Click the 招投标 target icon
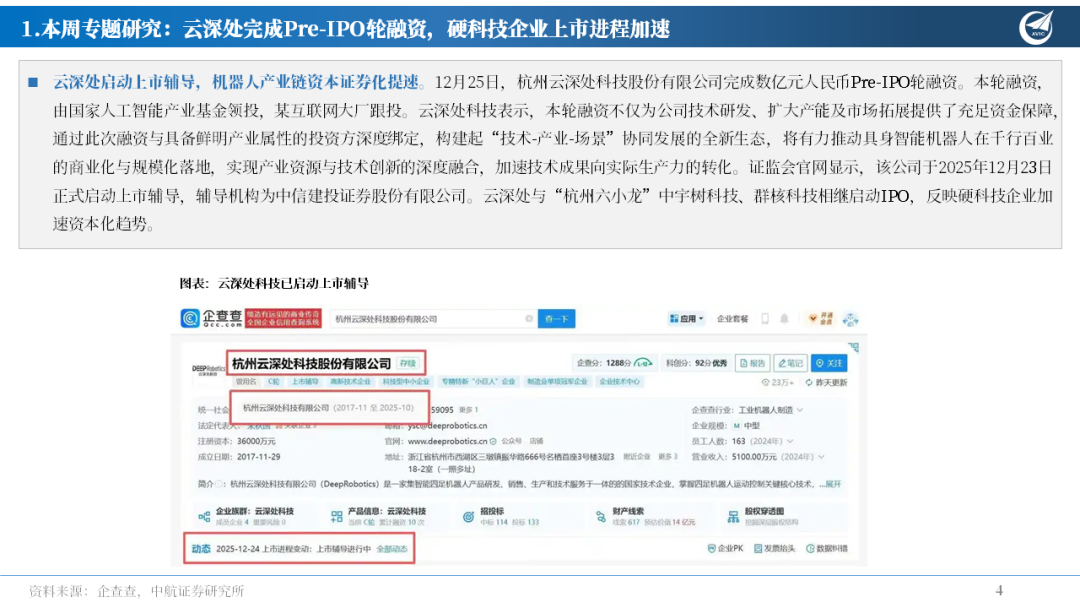 [468, 516]
